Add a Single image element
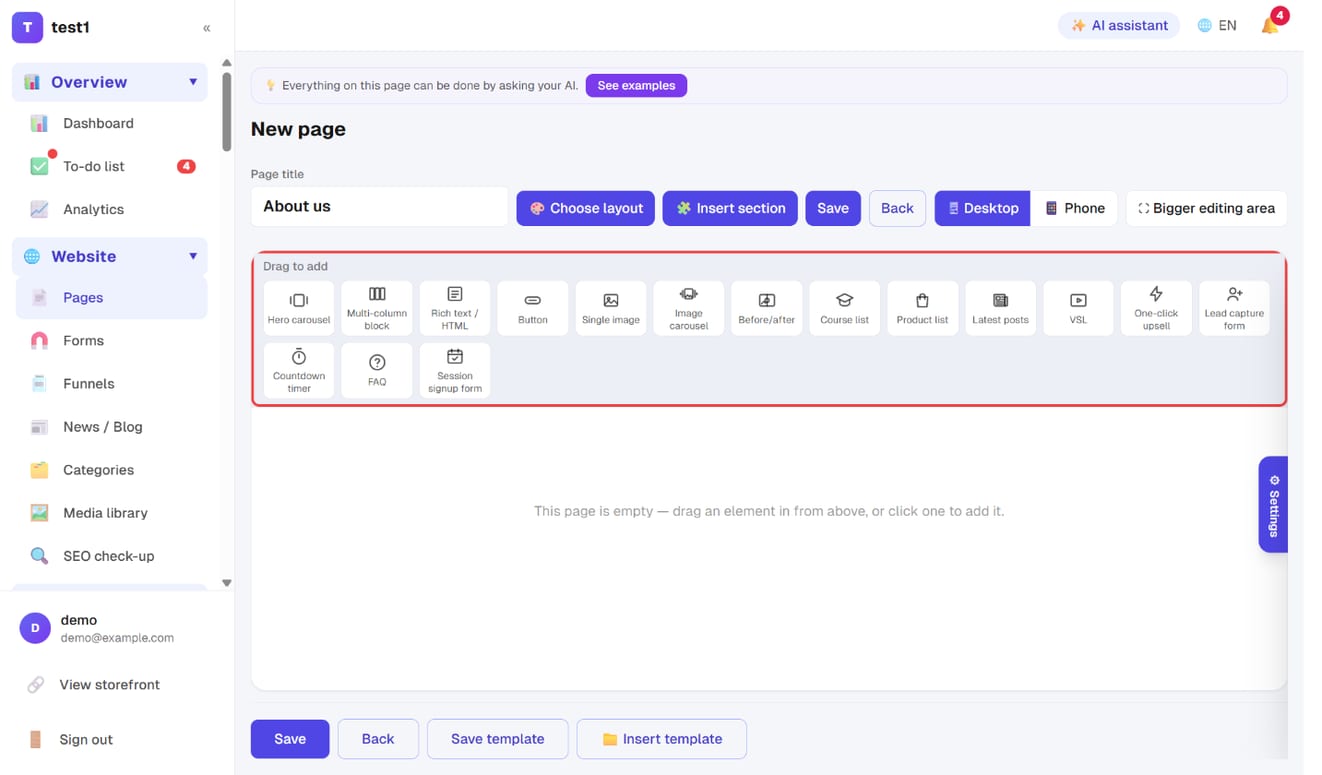The height and width of the screenshot is (775, 1322). 611,308
